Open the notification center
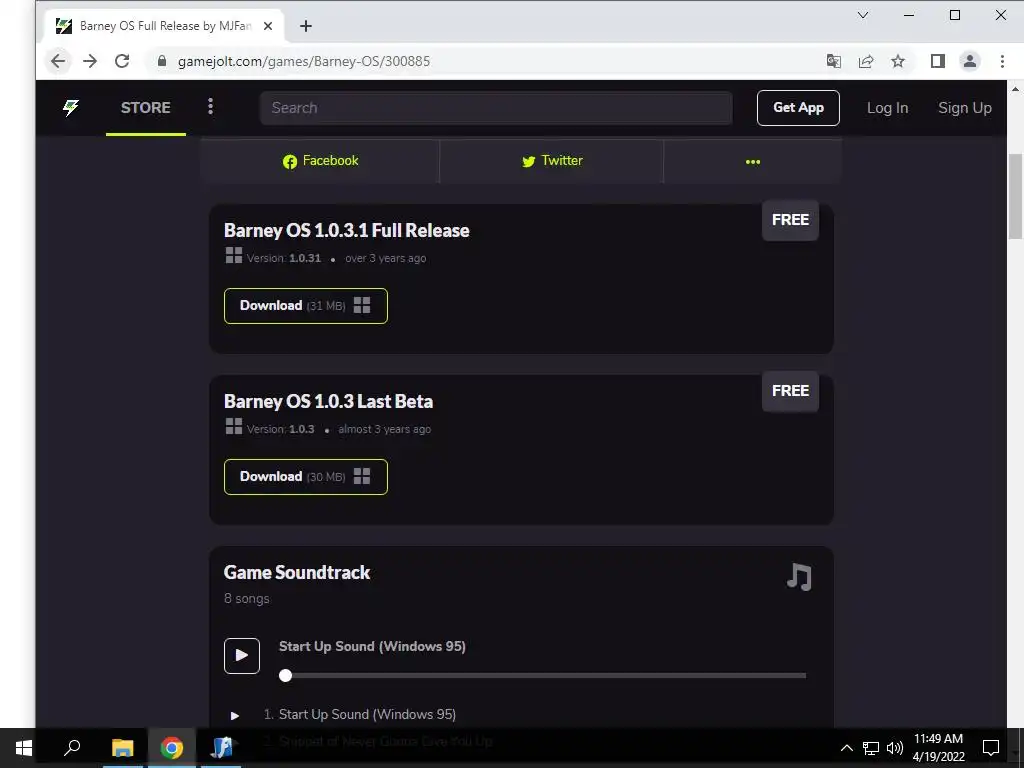This screenshot has width=1024, height=768. point(991,748)
